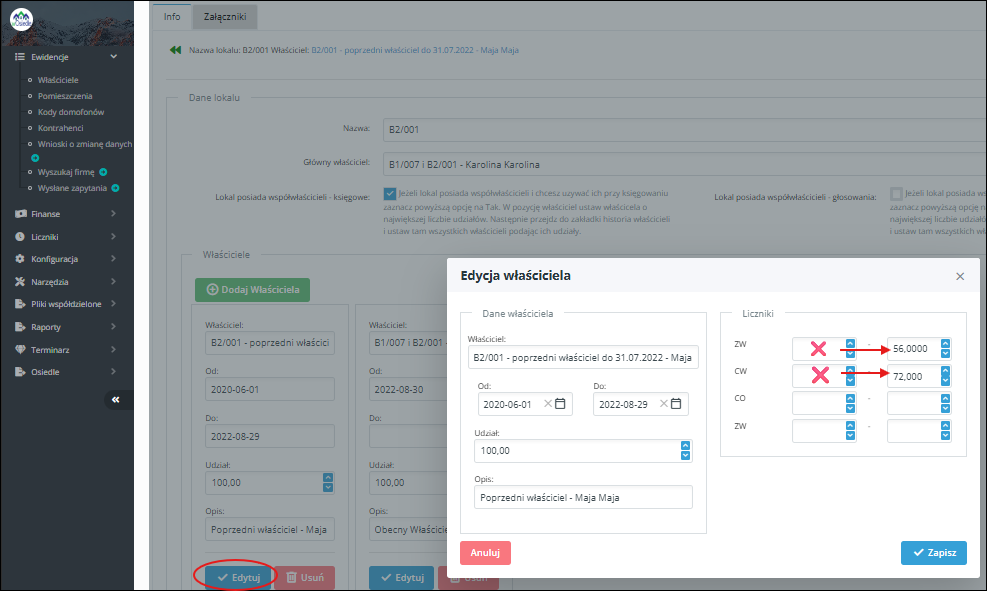Viewport: 987px width, 591px height.
Task: Increase Udział value with stepper arrow
Action: point(685,446)
